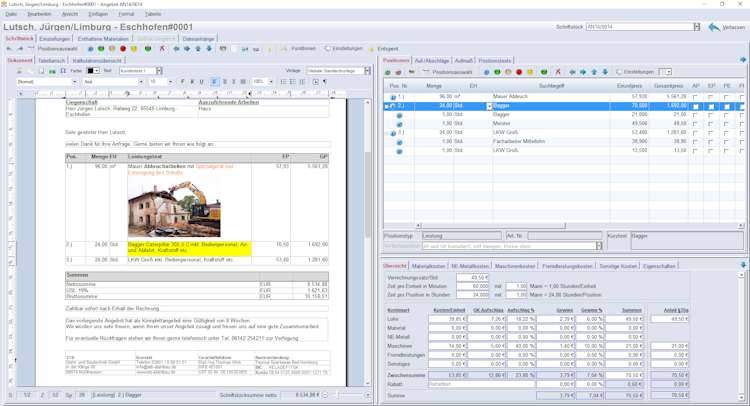Move position down in the Positionen toolbar

(605, 72)
